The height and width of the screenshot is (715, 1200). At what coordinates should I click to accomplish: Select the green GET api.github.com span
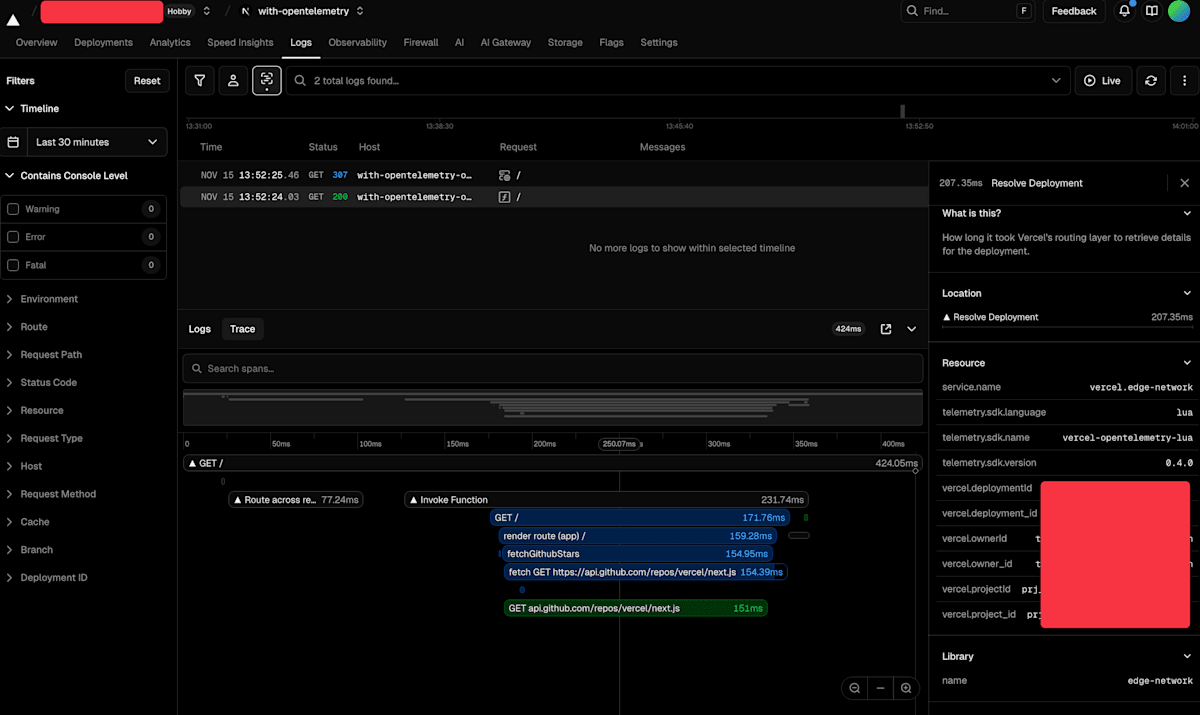636,608
